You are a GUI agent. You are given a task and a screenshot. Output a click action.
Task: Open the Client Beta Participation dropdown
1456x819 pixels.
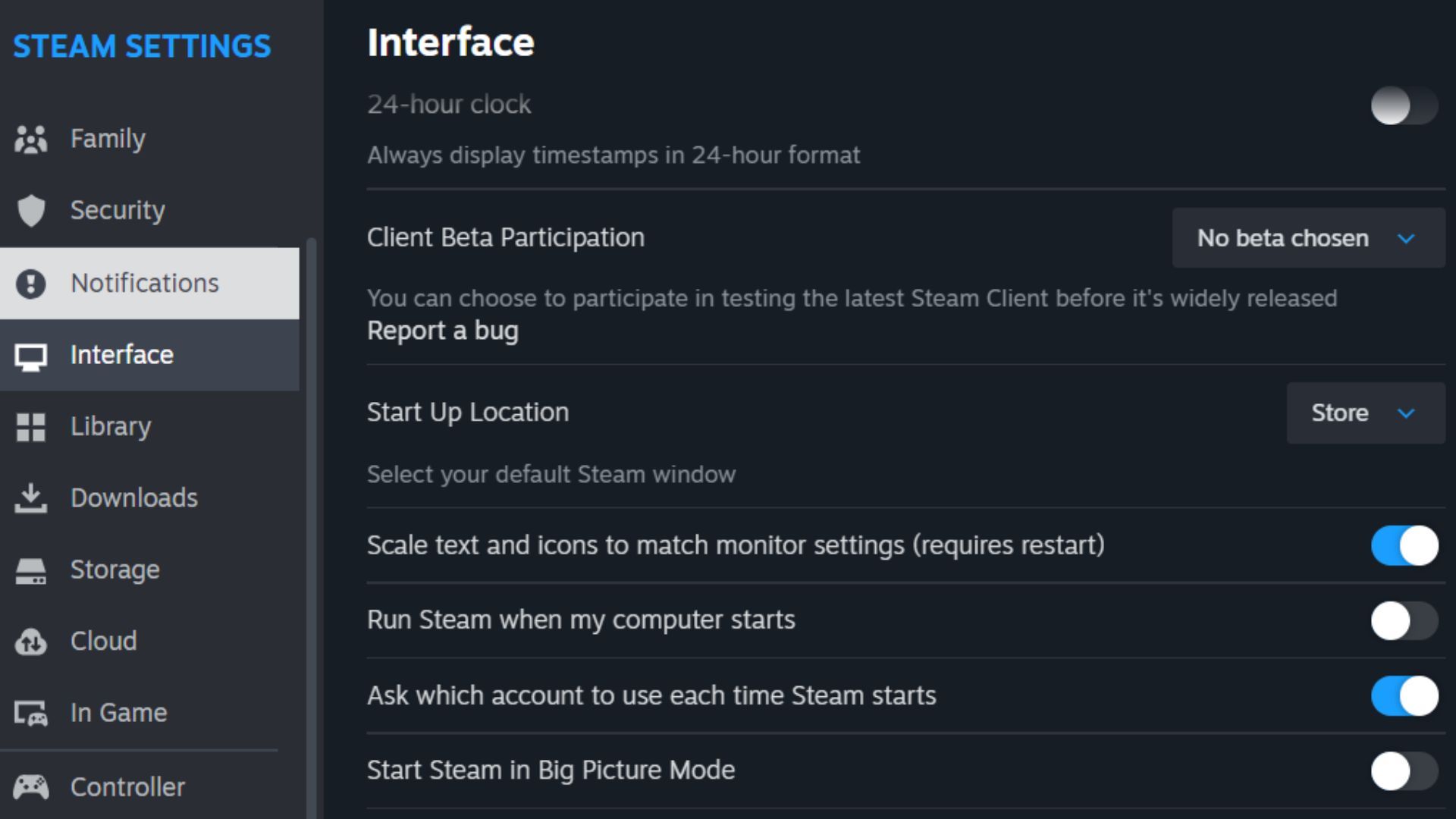tap(1308, 238)
